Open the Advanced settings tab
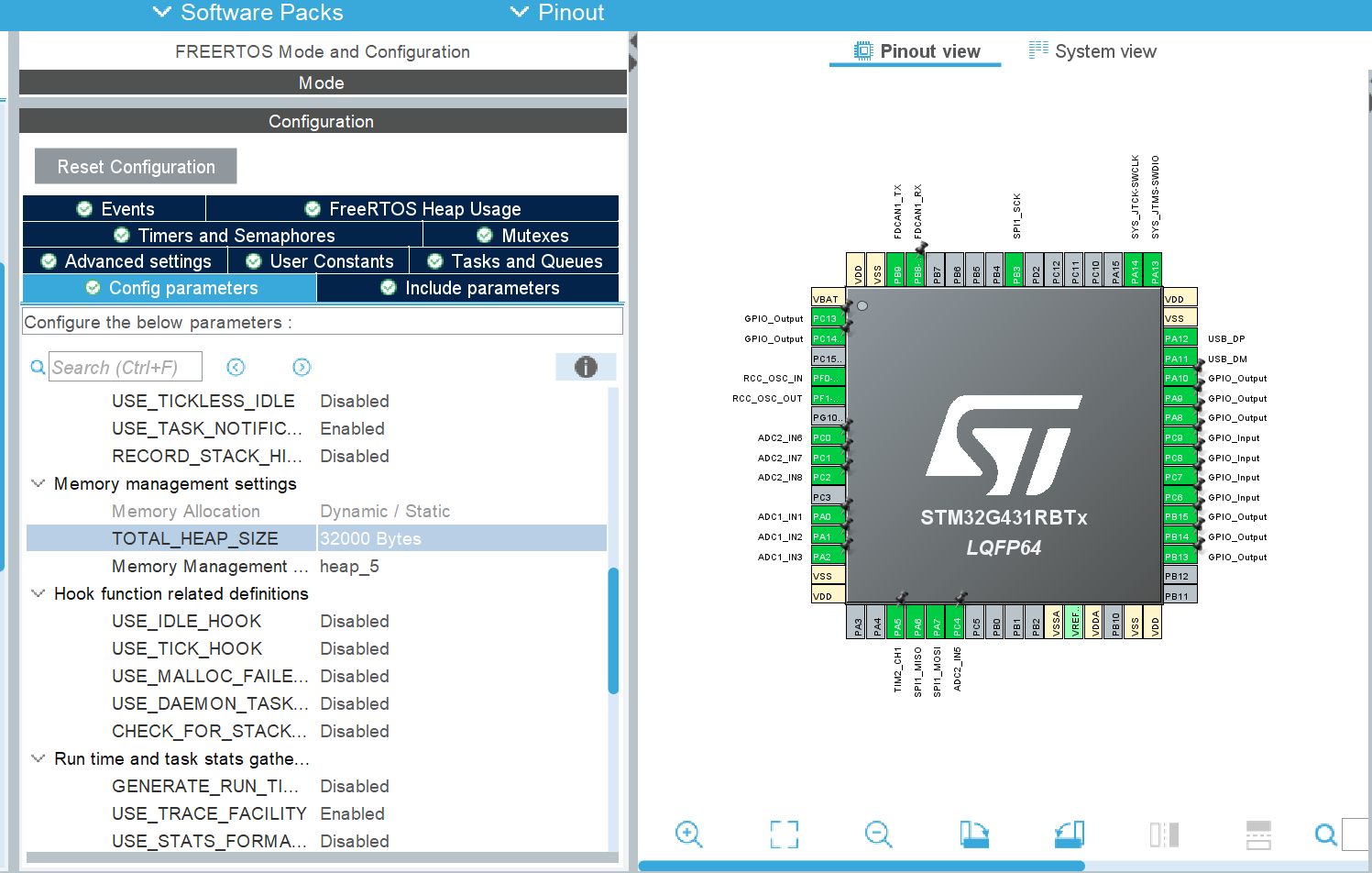This screenshot has width=1372, height=873. pyautogui.click(x=126, y=261)
